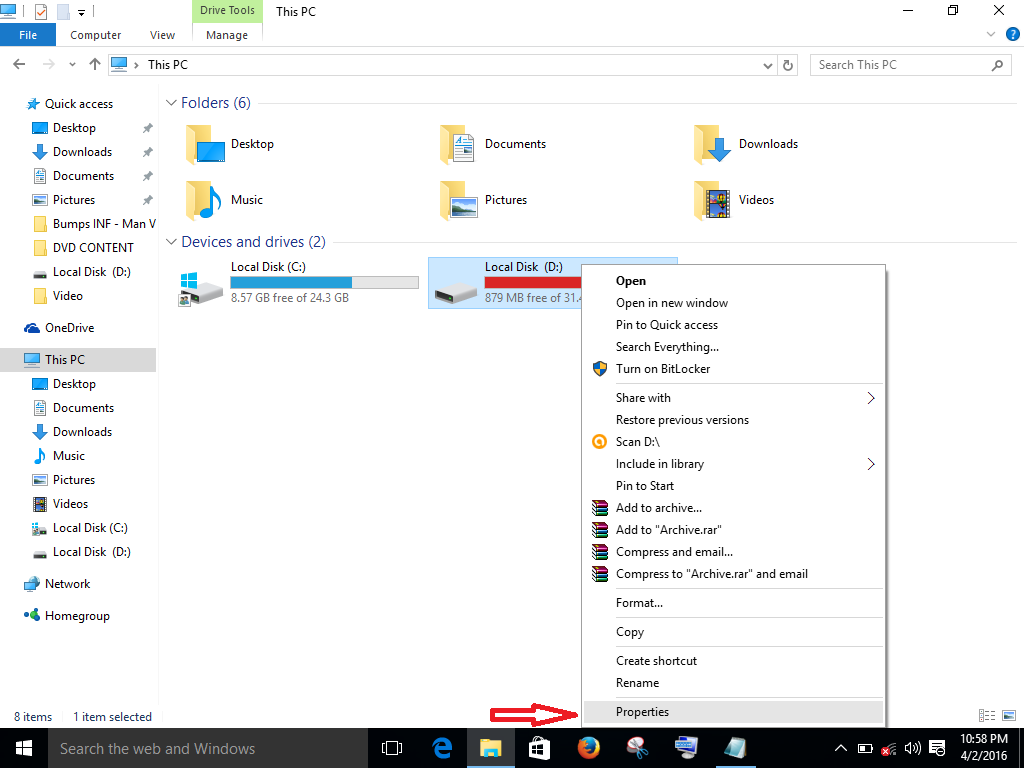The height and width of the screenshot is (768, 1024).
Task: Launch Microsoft Edge from the taskbar
Action: pos(440,747)
